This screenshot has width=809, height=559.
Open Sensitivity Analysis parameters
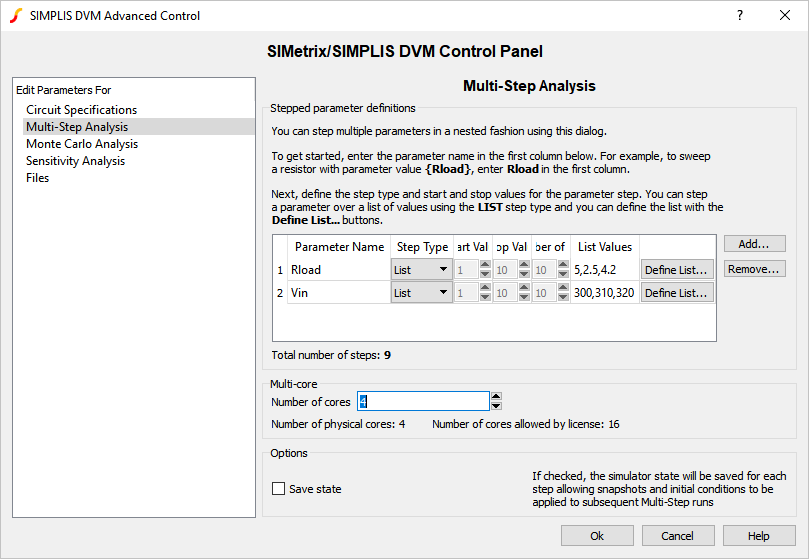tap(75, 161)
